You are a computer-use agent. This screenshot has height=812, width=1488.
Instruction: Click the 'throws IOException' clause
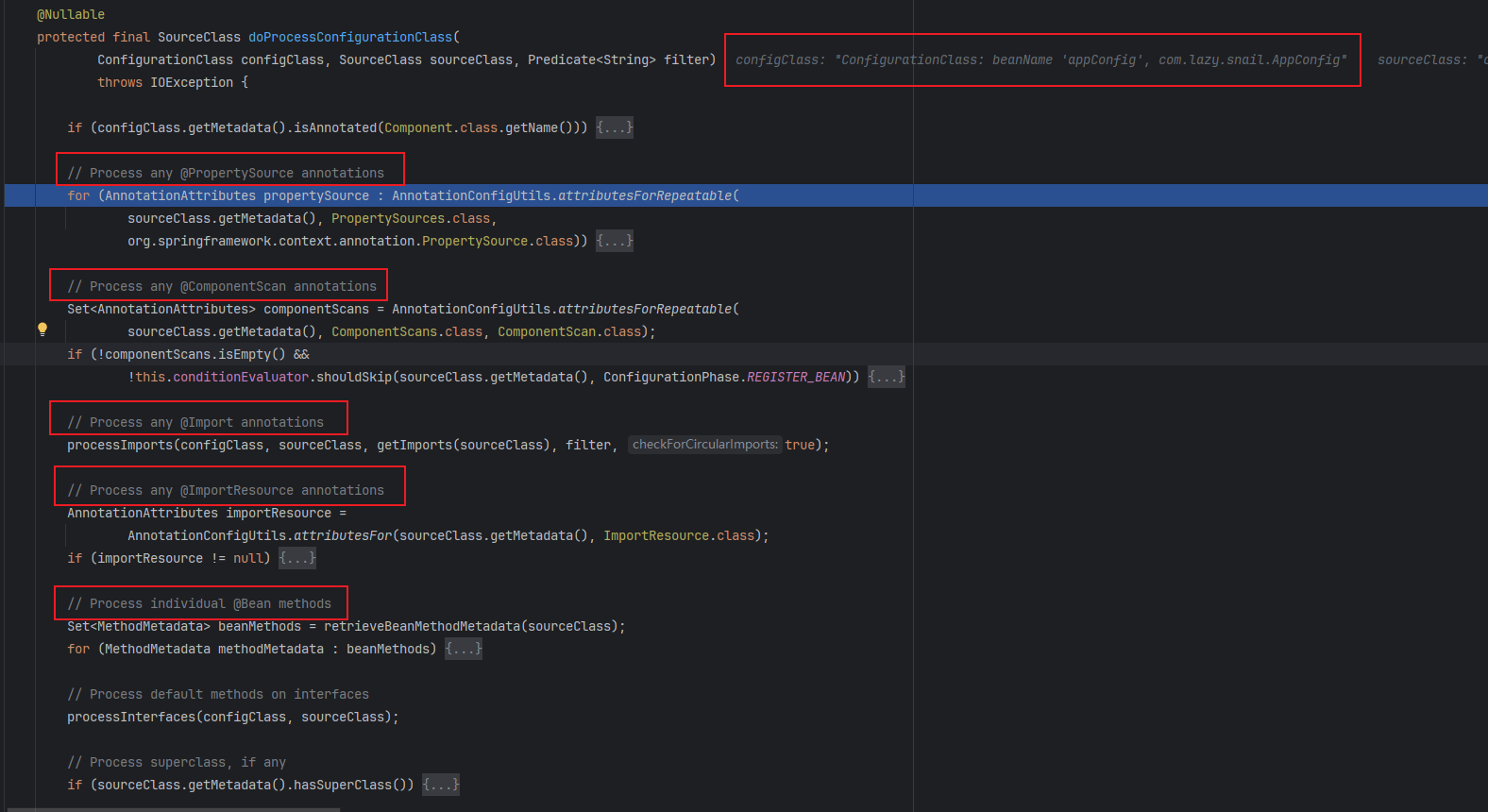[x=165, y=82]
